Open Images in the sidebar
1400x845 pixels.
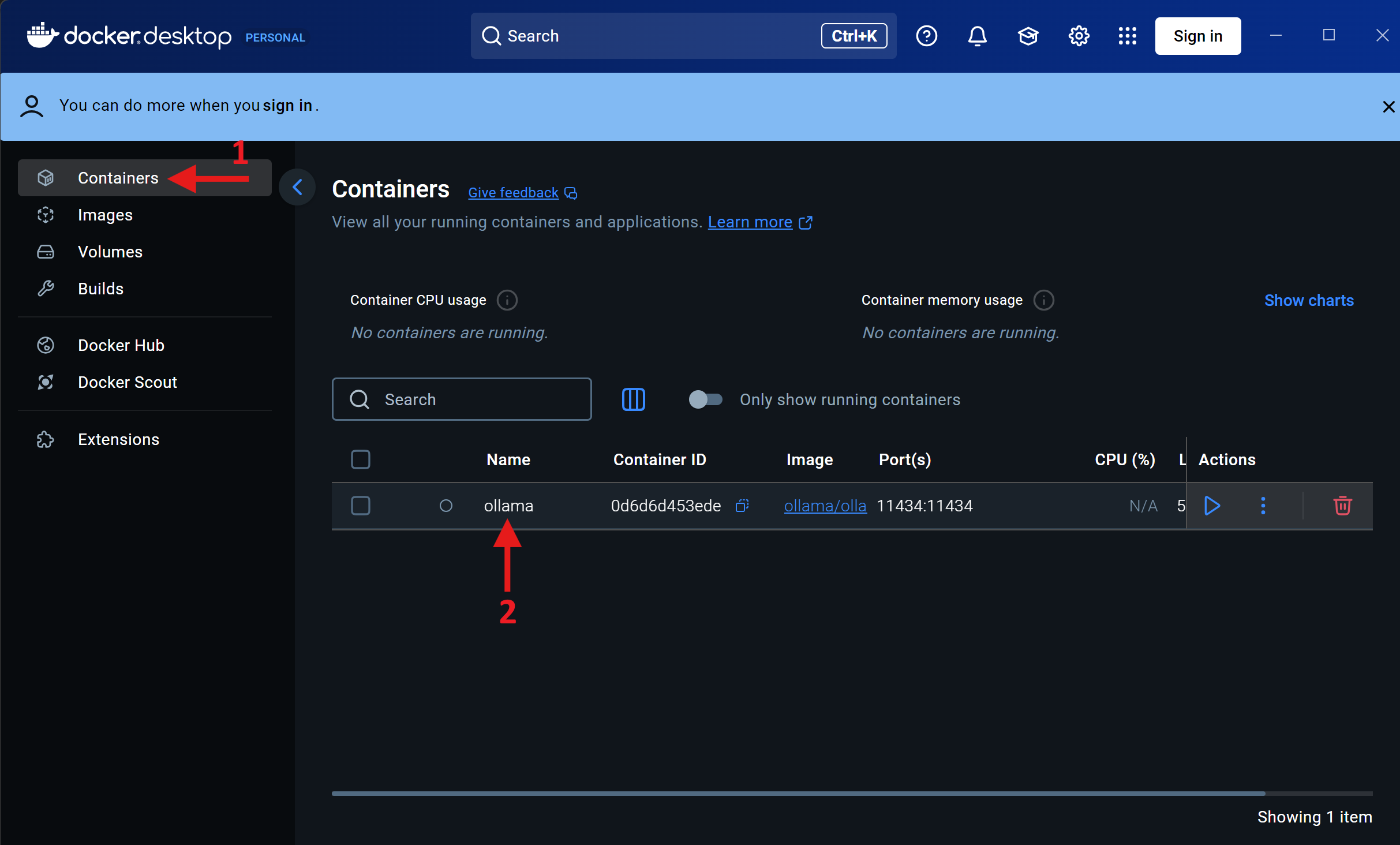coord(144,215)
